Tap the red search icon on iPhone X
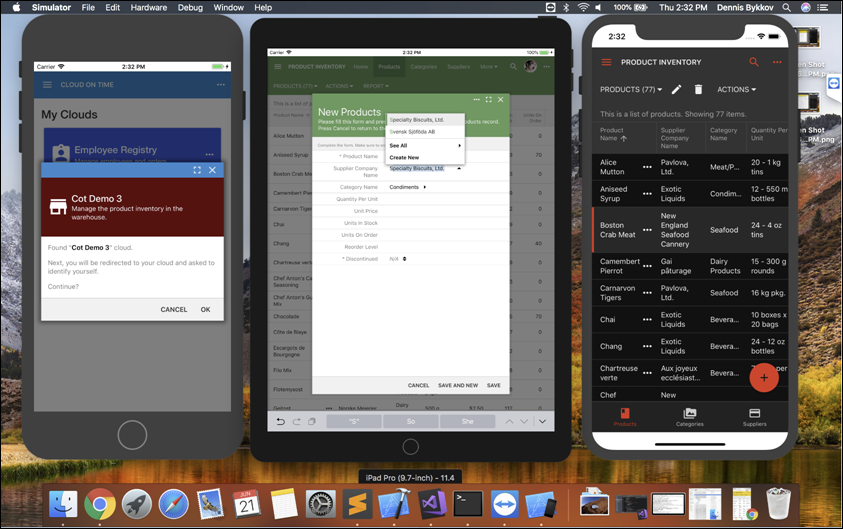Screen dimensions: 843x529 [754, 62]
